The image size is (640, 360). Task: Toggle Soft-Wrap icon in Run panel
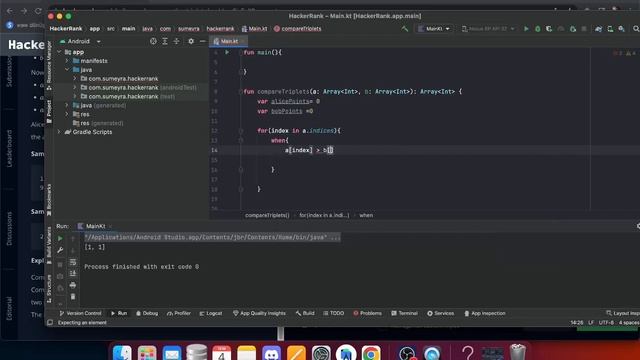pos(73,262)
